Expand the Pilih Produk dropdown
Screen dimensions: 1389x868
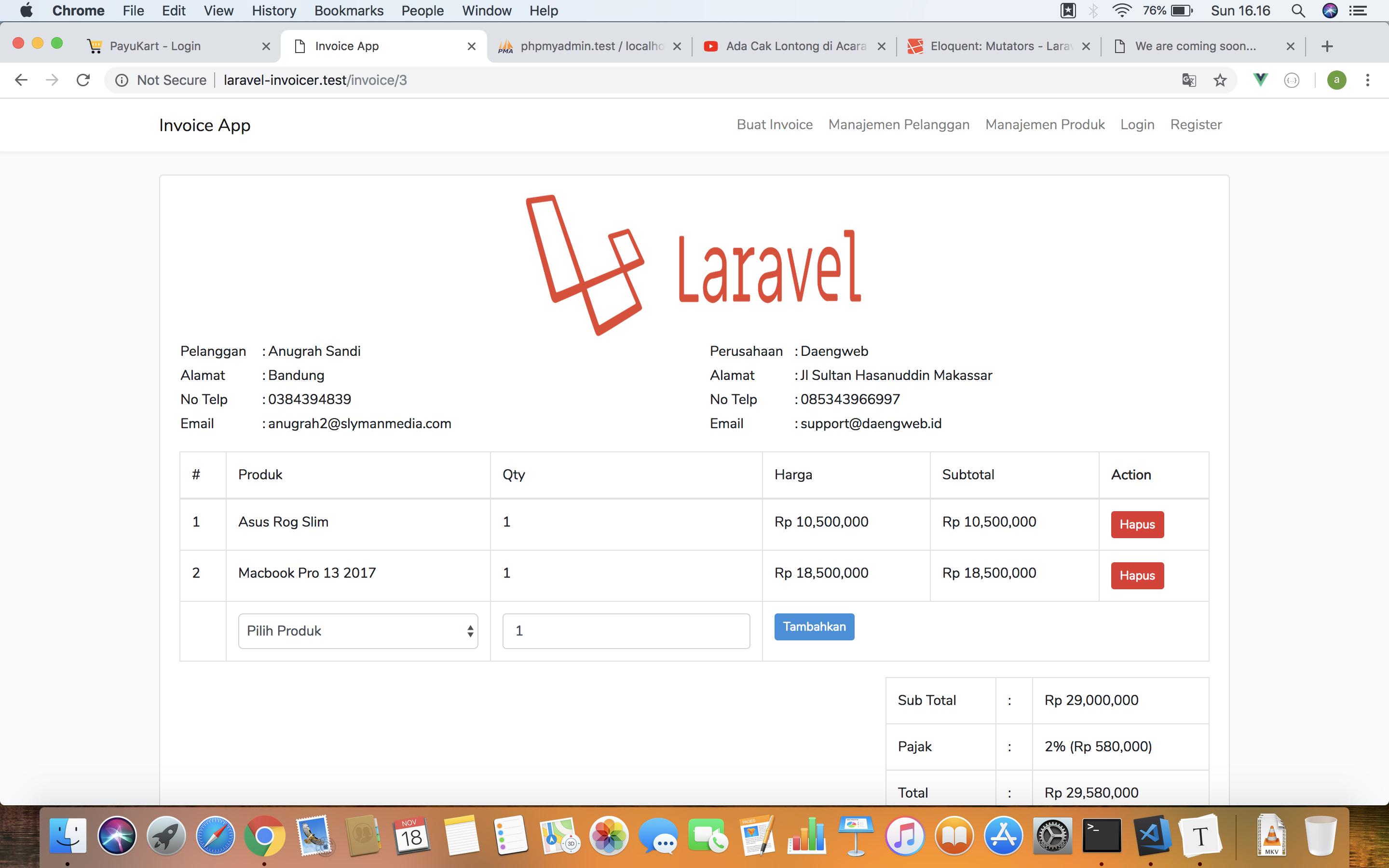358,631
